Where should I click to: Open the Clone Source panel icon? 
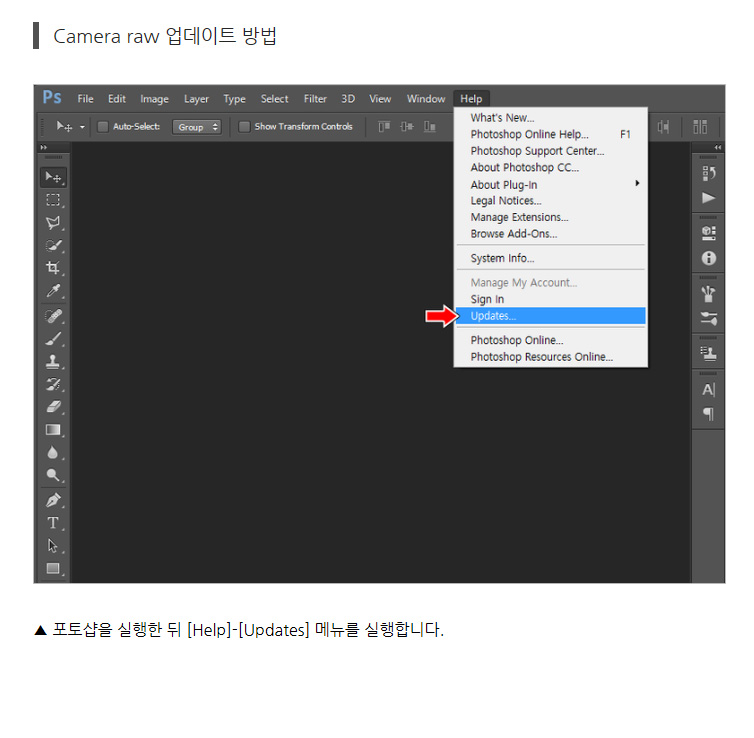point(708,354)
